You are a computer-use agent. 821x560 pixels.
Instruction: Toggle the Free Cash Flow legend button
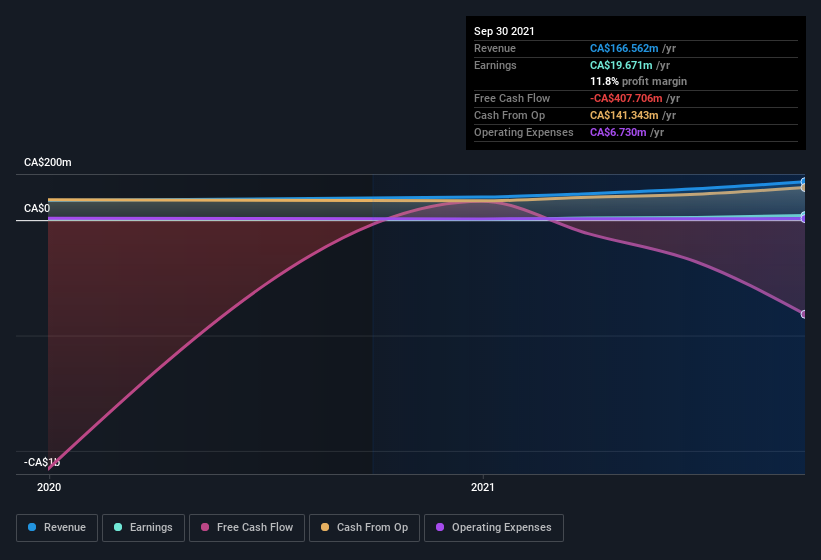point(247,528)
